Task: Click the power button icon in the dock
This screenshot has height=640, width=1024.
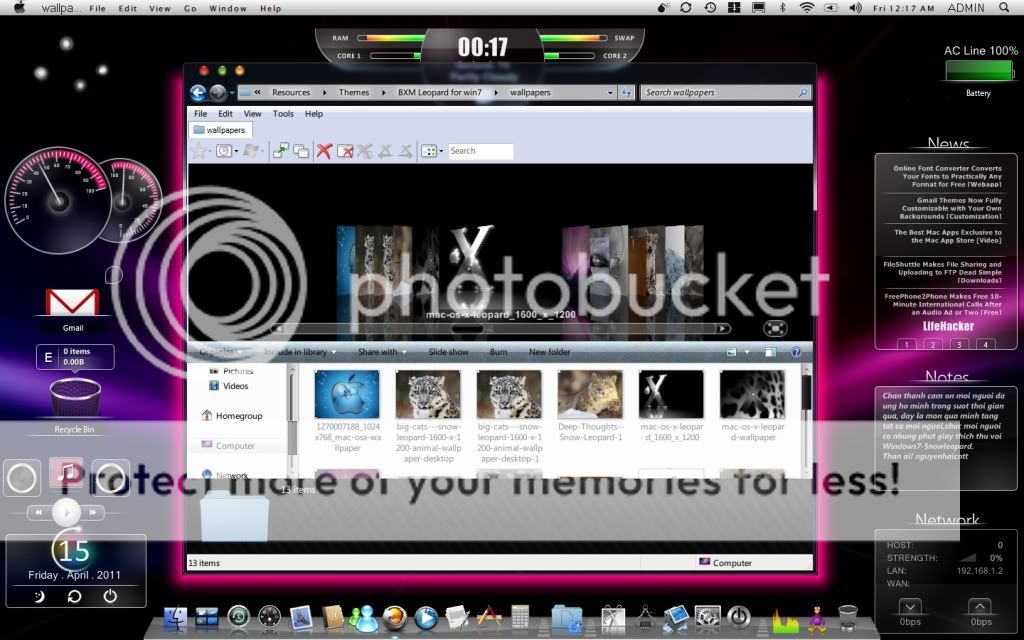Action: pos(739,617)
